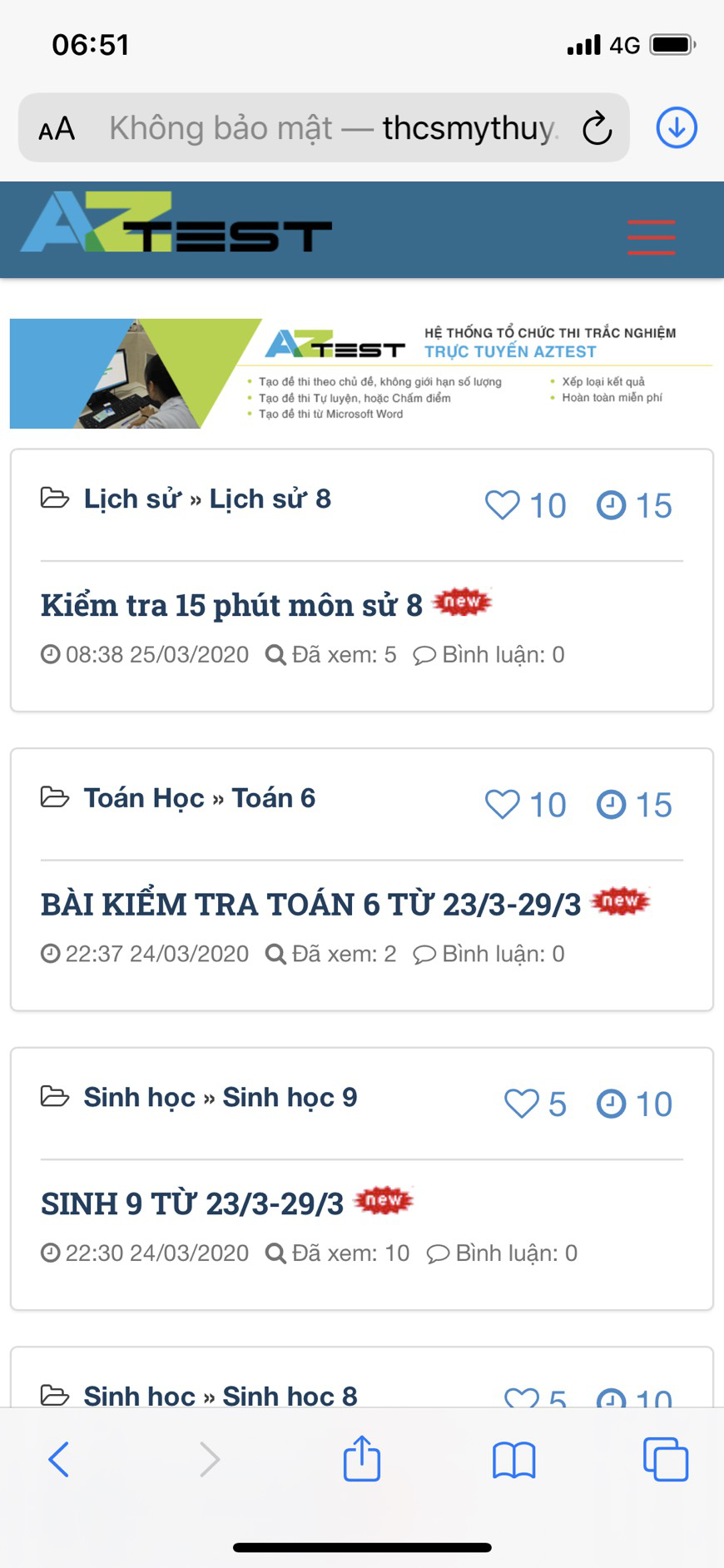Open the red hamburger menu

[x=651, y=237]
